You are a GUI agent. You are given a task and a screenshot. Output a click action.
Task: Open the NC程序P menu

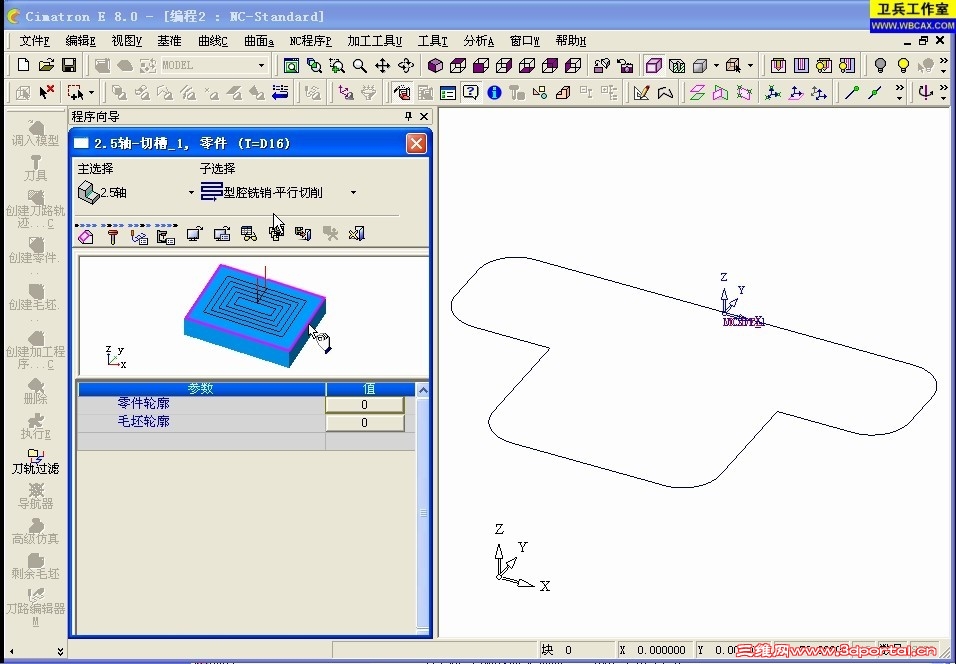[x=310, y=41]
